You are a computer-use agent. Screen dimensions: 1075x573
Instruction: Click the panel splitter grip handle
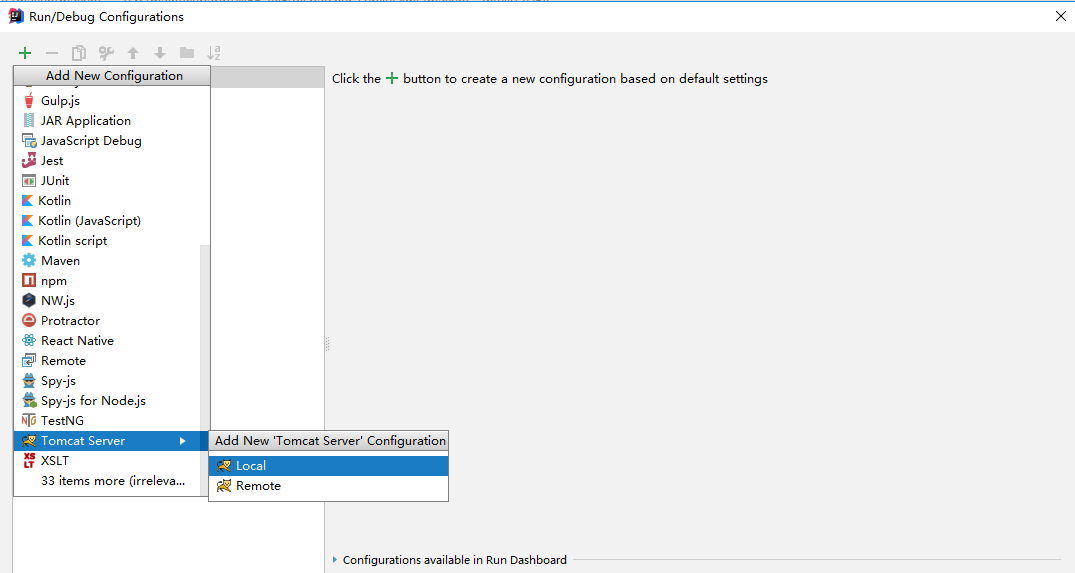pos(327,344)
